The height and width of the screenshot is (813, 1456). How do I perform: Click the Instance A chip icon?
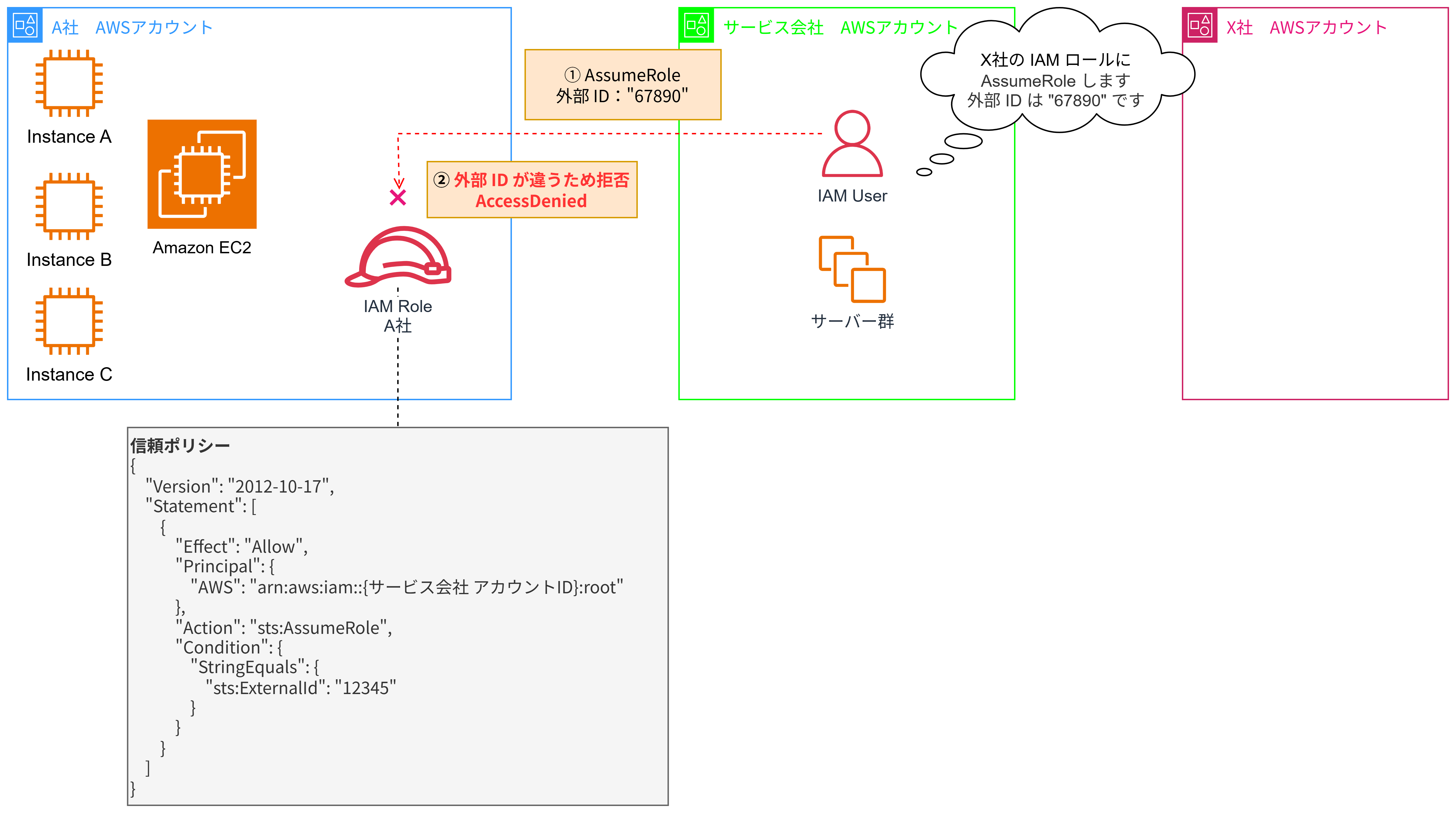[69, 83]
